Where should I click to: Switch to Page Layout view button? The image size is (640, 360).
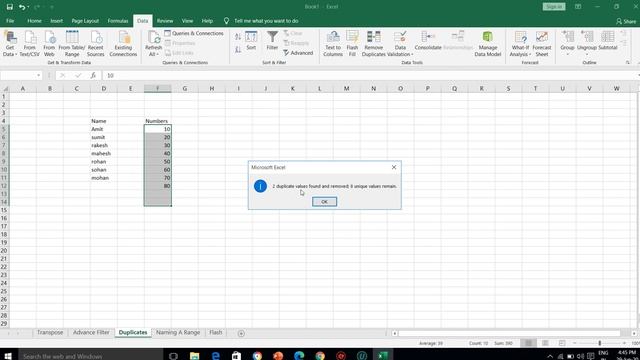tap(545, 343)
